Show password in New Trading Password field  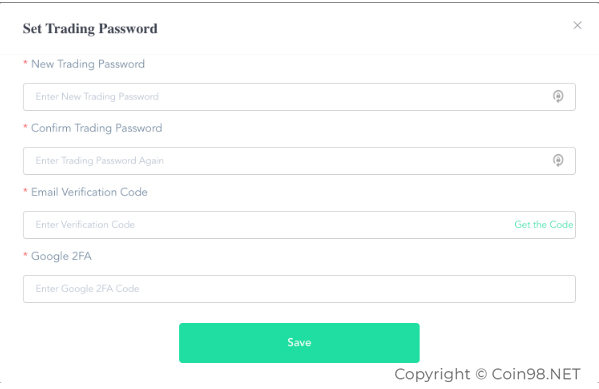(x=558, y=96)
